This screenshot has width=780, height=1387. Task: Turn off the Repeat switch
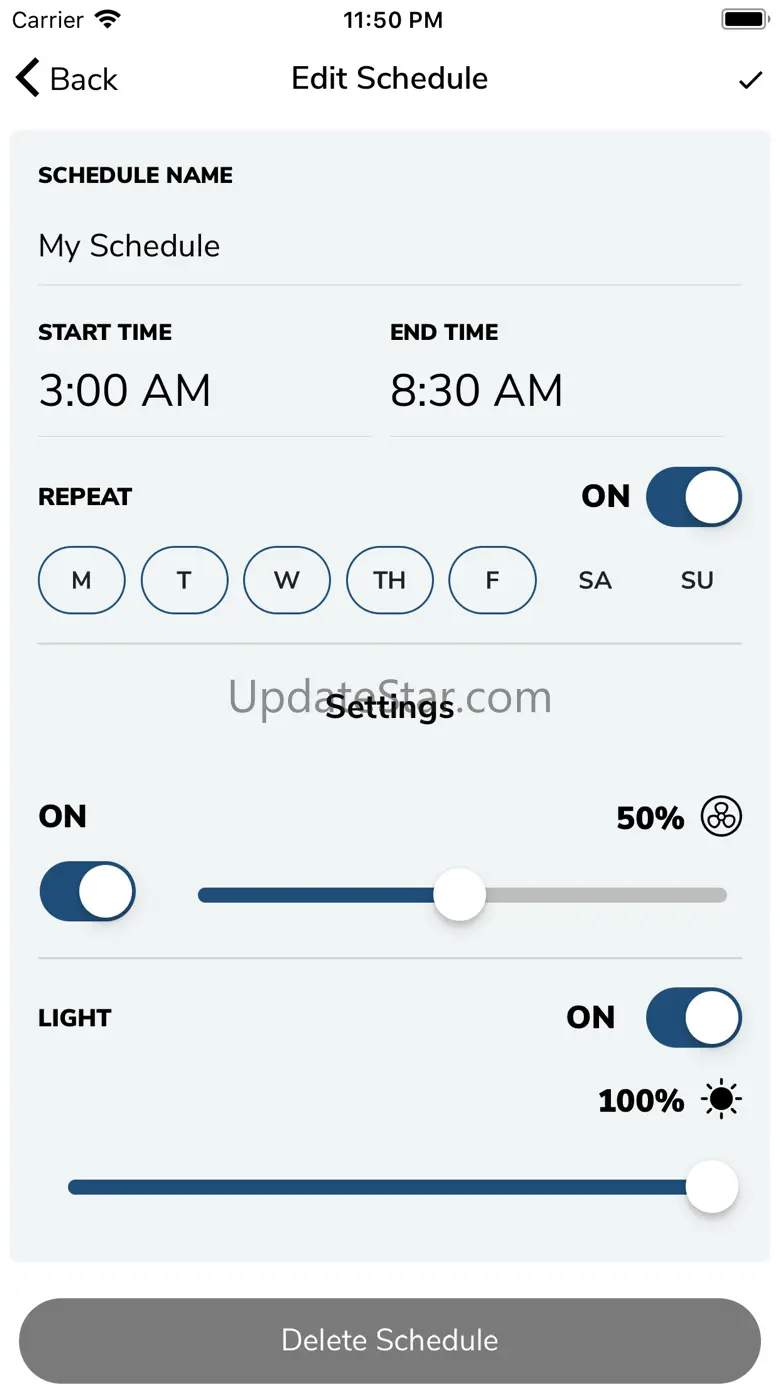693,497
